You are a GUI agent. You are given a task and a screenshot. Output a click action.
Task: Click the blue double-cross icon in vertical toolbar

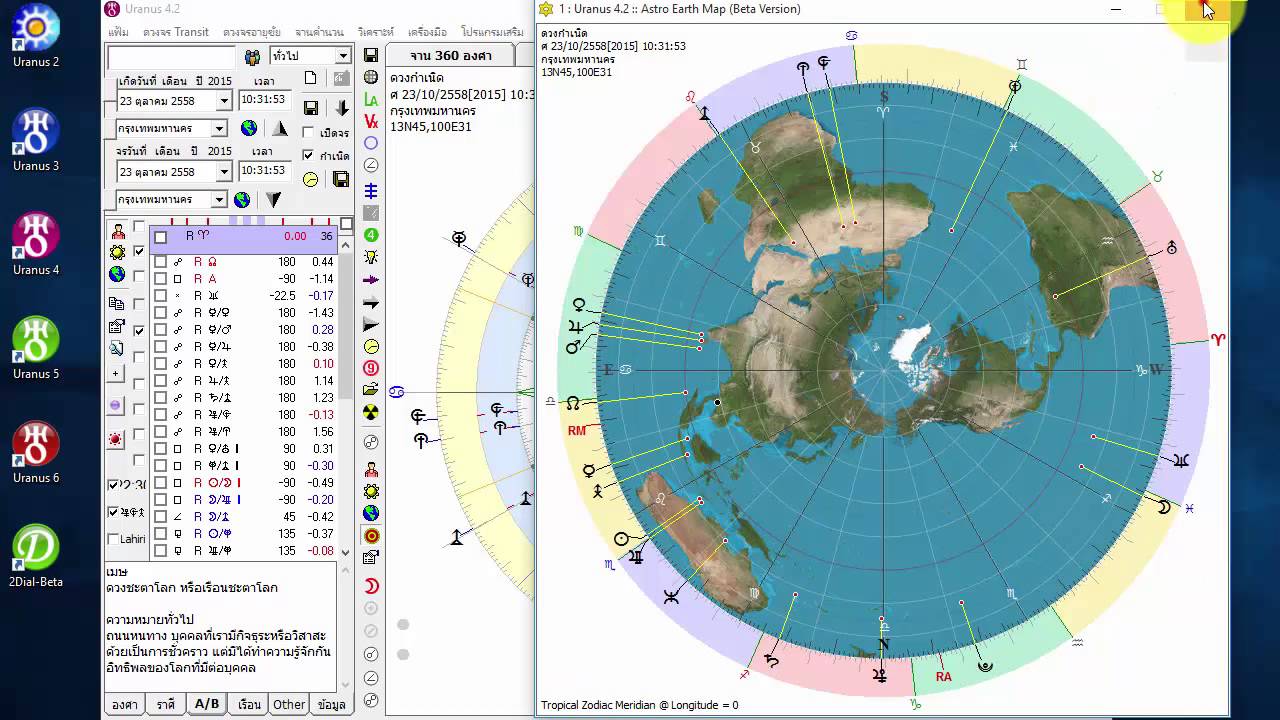(371, 191)
